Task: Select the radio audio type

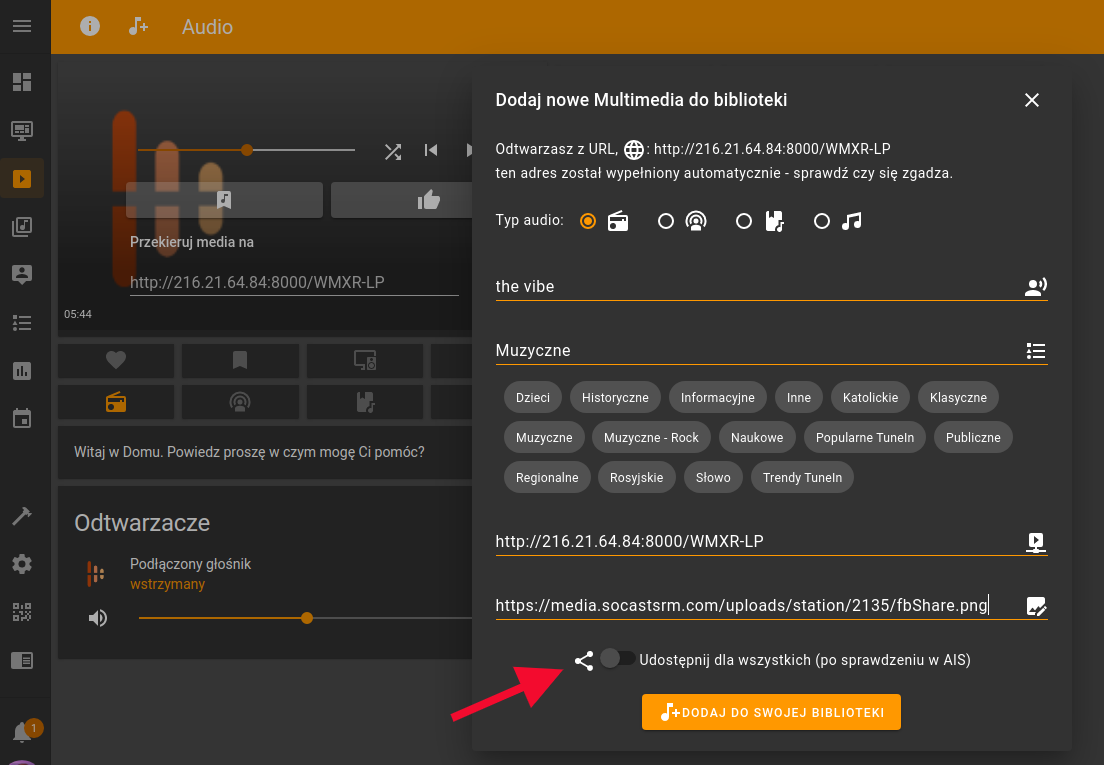Action: coord(588,221)
